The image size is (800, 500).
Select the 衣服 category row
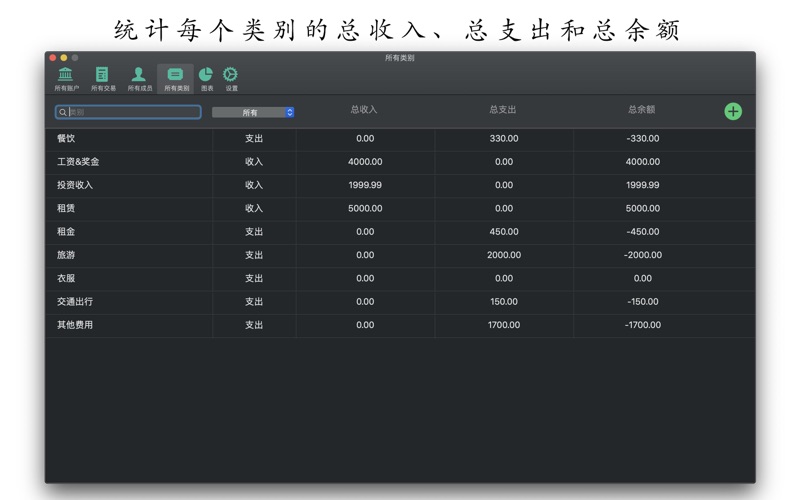coord(400,279)
